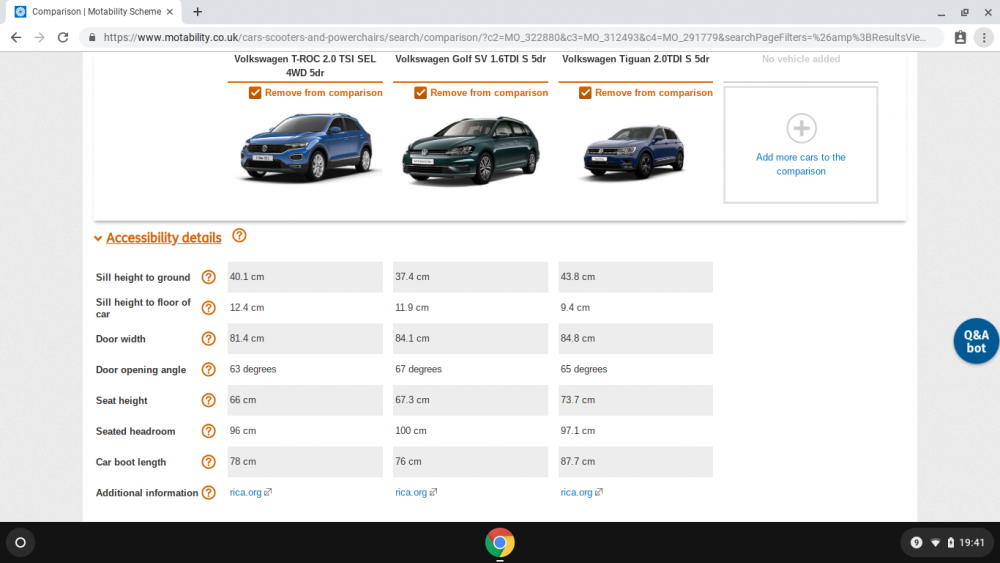Open rica.org link for T-ROC
1000x563 pixels.
point(246,492)
